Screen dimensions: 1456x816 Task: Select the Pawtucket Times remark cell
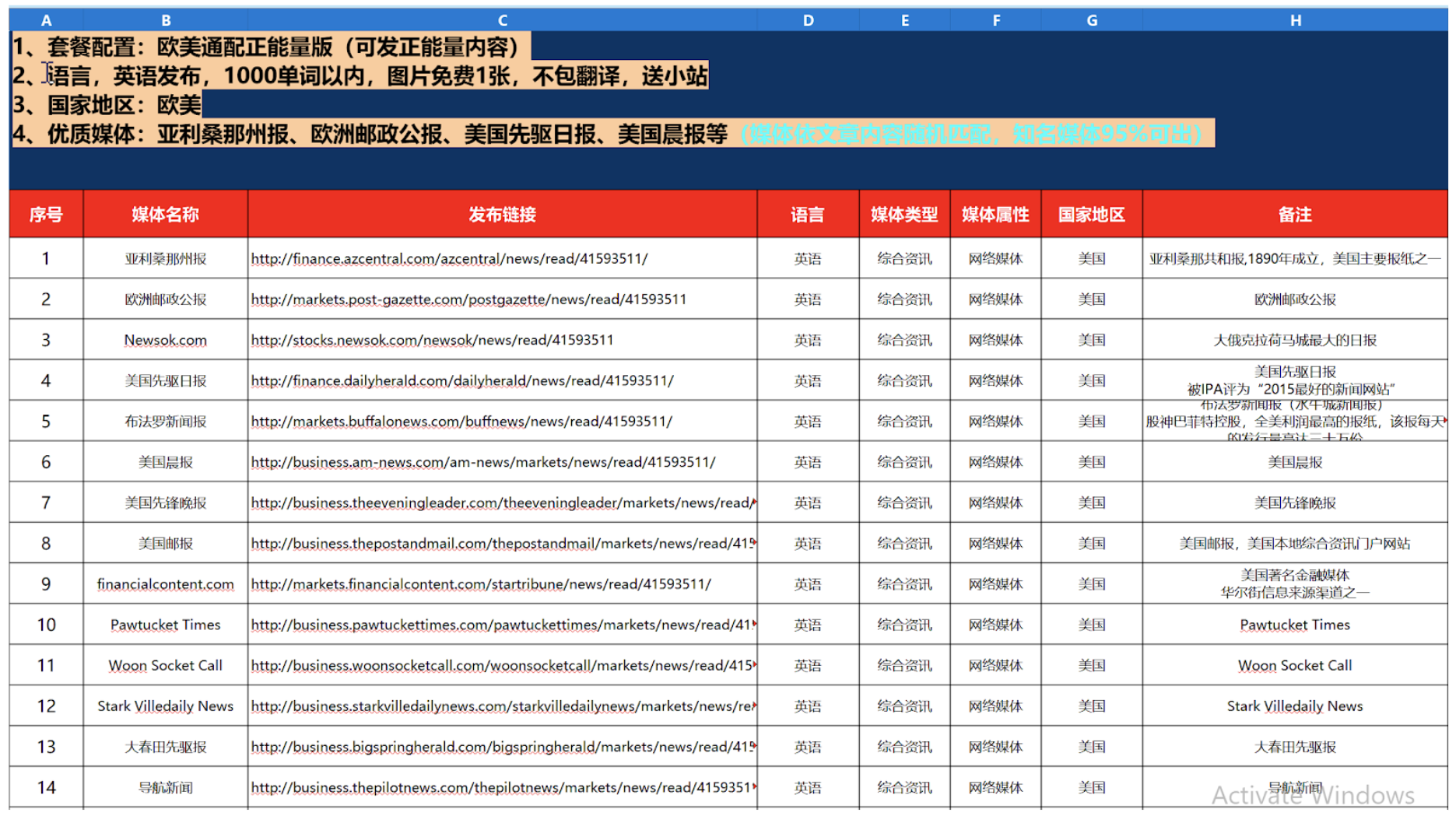pyautogui.click(x=1295, y=625)
